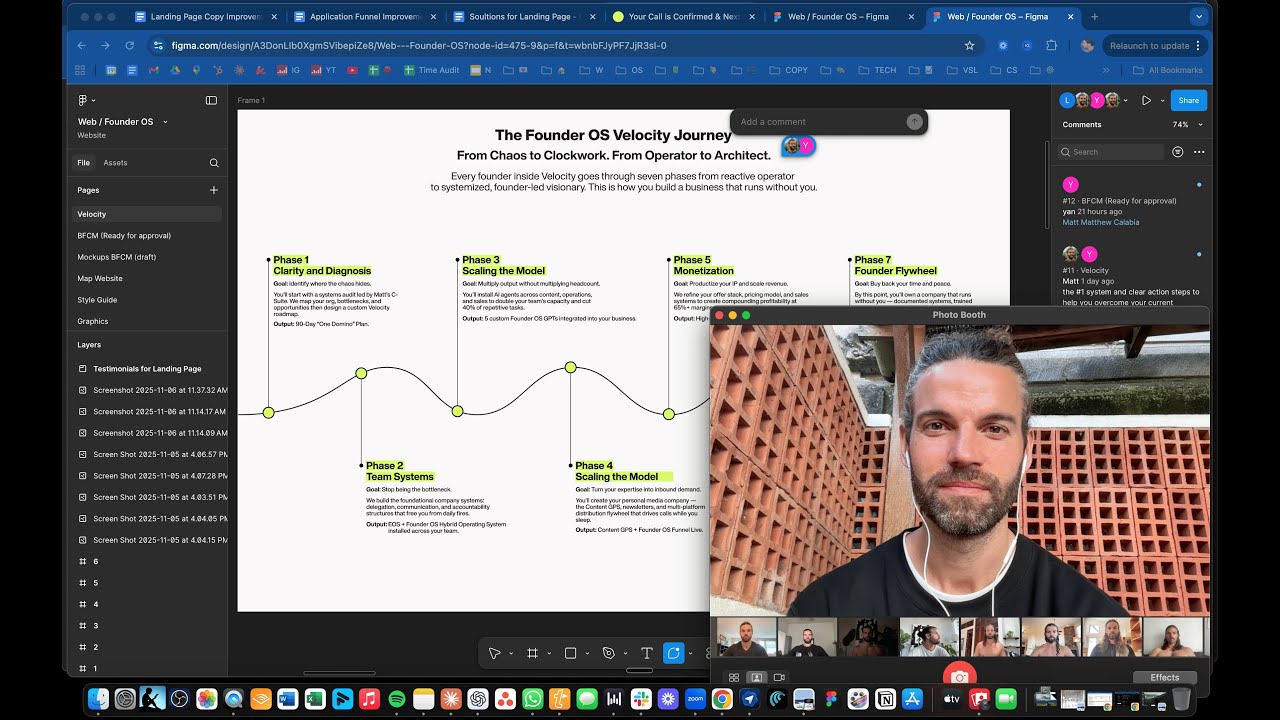Open WhatsApp from the dock

tap(532, 699)
